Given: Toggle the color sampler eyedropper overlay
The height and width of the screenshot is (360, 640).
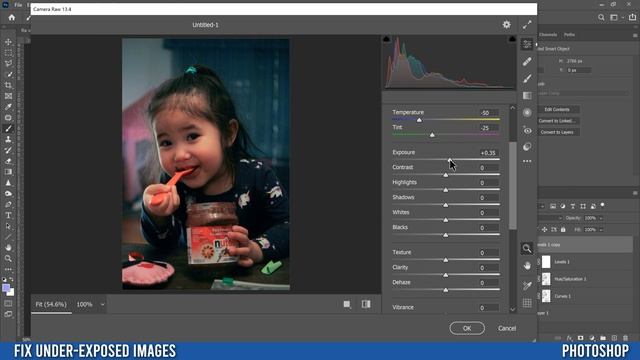Looking at the screenshot, I should pyautogui.click(x=527, y=285).
